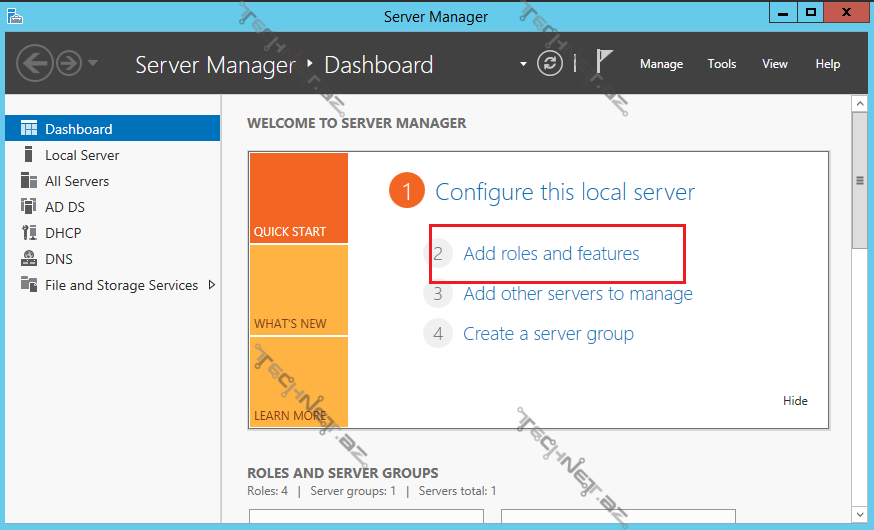Screen dimensions: 874x530
Task: Click the DNS role icon
Action: click(28, 259)
